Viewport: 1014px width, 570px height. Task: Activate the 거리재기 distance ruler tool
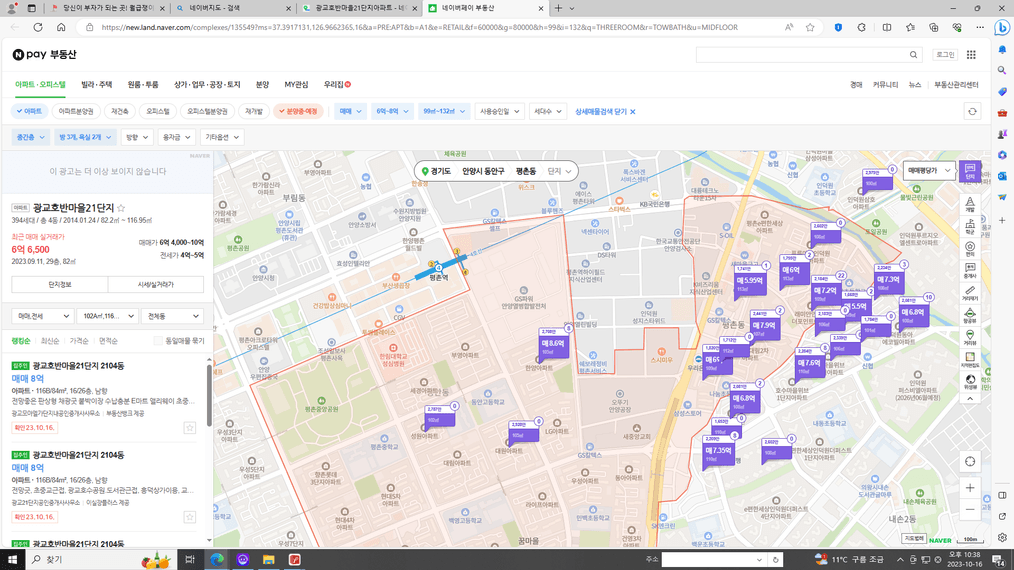pos(969,293)
